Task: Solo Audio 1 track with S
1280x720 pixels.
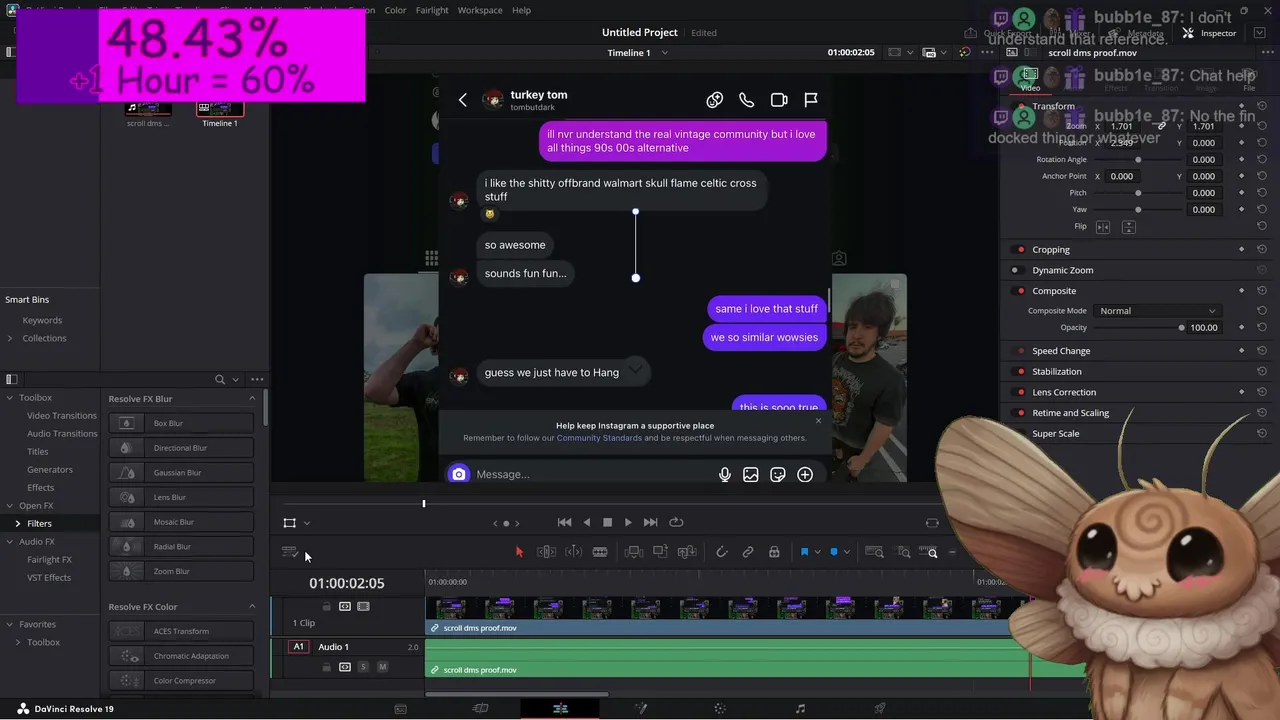Action: coord(363,667)
